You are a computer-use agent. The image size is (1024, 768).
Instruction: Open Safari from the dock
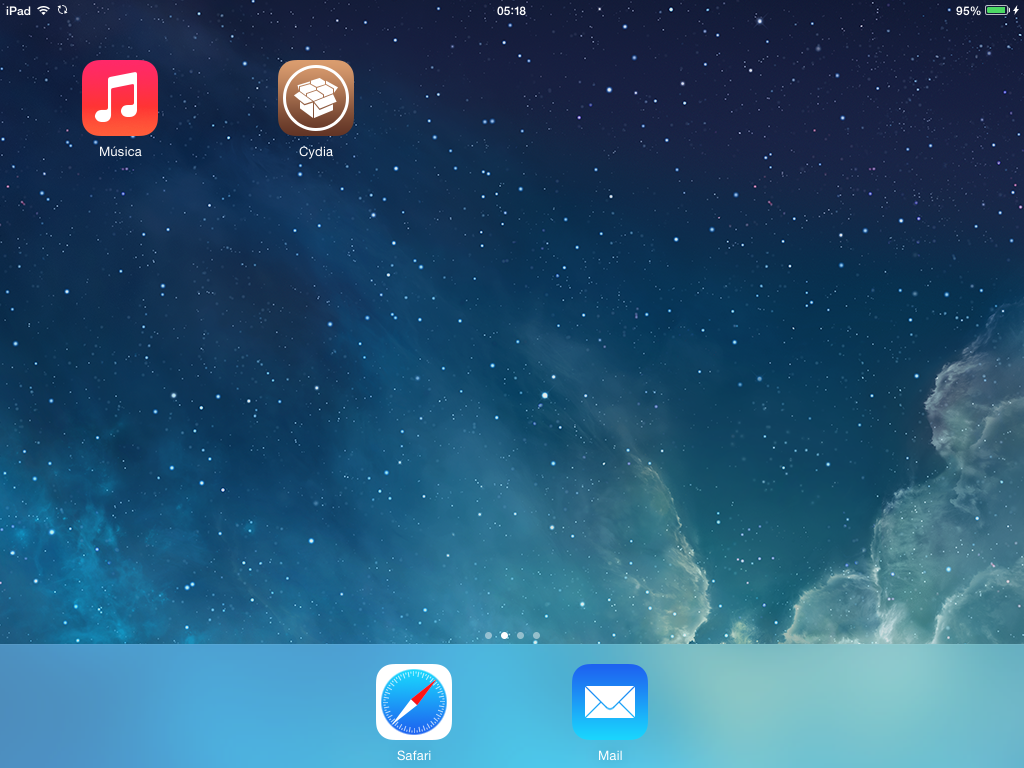(x=414, y=702)
